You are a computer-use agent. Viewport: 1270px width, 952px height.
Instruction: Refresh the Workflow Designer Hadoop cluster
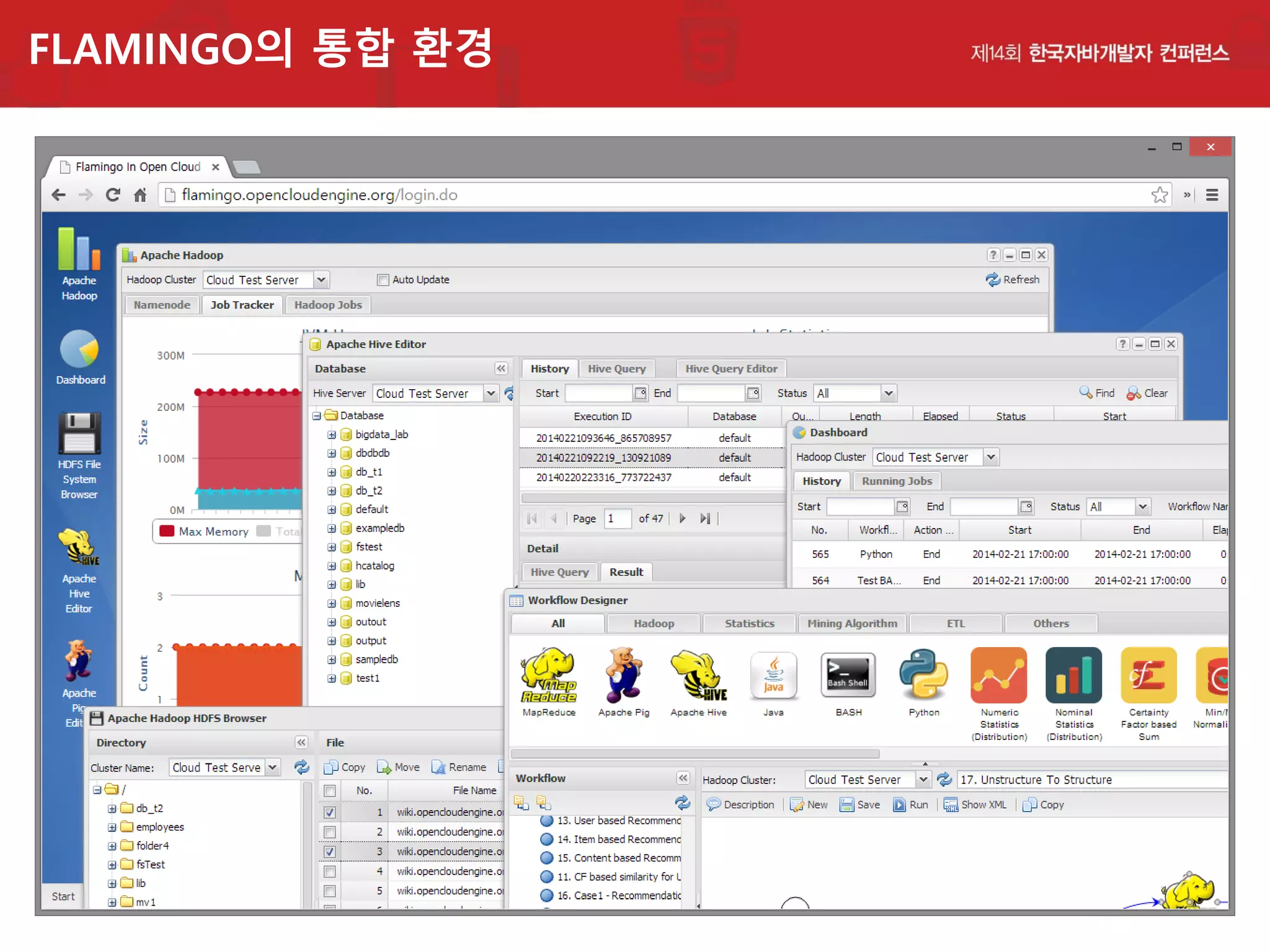(x=944, y=779)
